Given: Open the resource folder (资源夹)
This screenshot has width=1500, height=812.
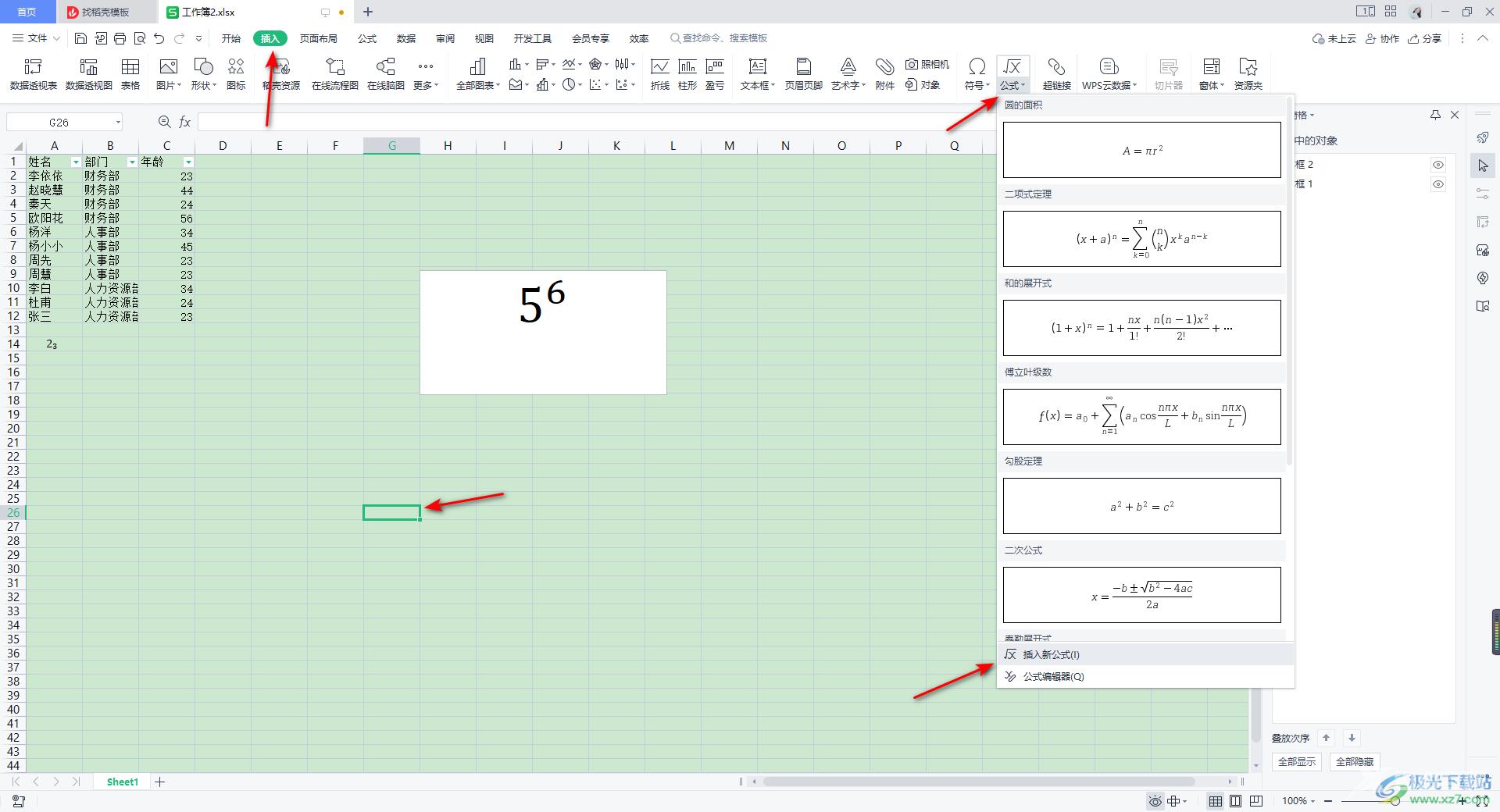Looking at the screenshot, I should (1248, 74).
